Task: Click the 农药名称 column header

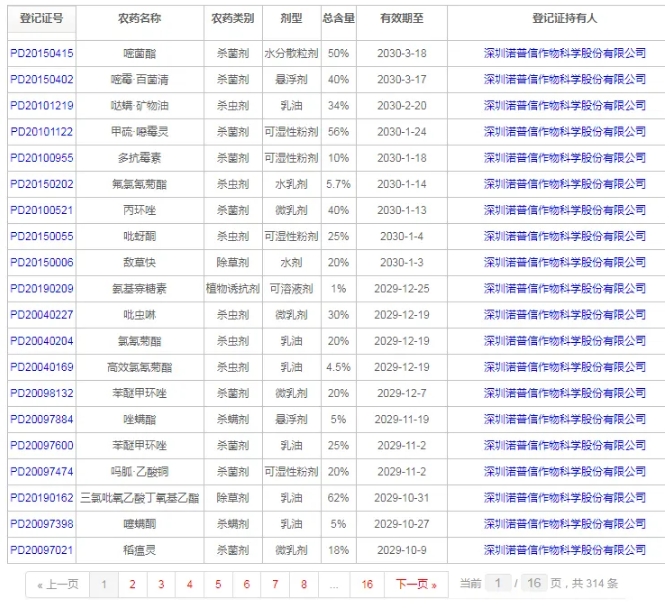Action: pos(140,18)
